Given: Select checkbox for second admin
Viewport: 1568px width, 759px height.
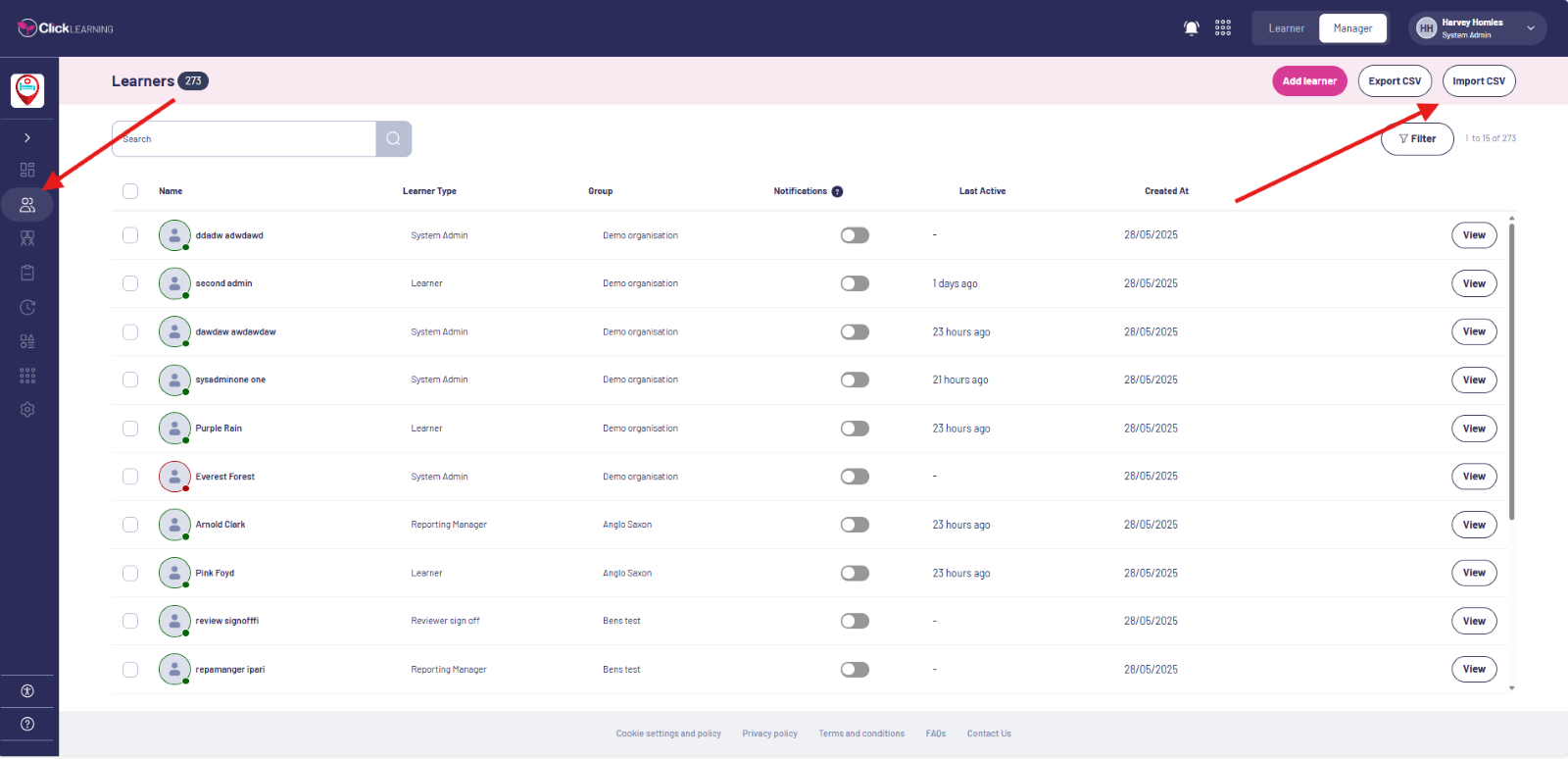Looking at the screenshot, I should click(130, 283).
